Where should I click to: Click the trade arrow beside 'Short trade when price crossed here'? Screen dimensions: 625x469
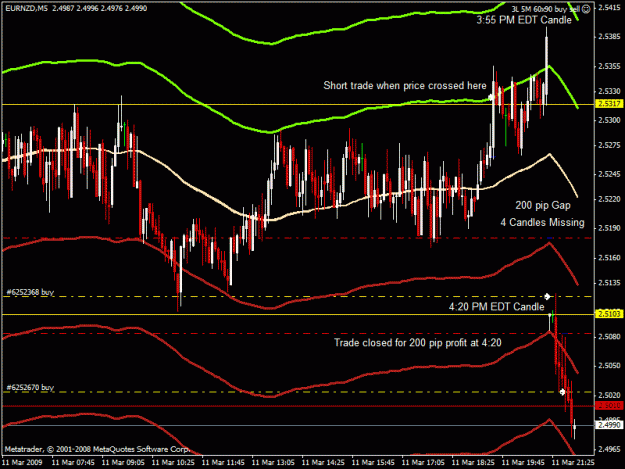click(491, 97)
